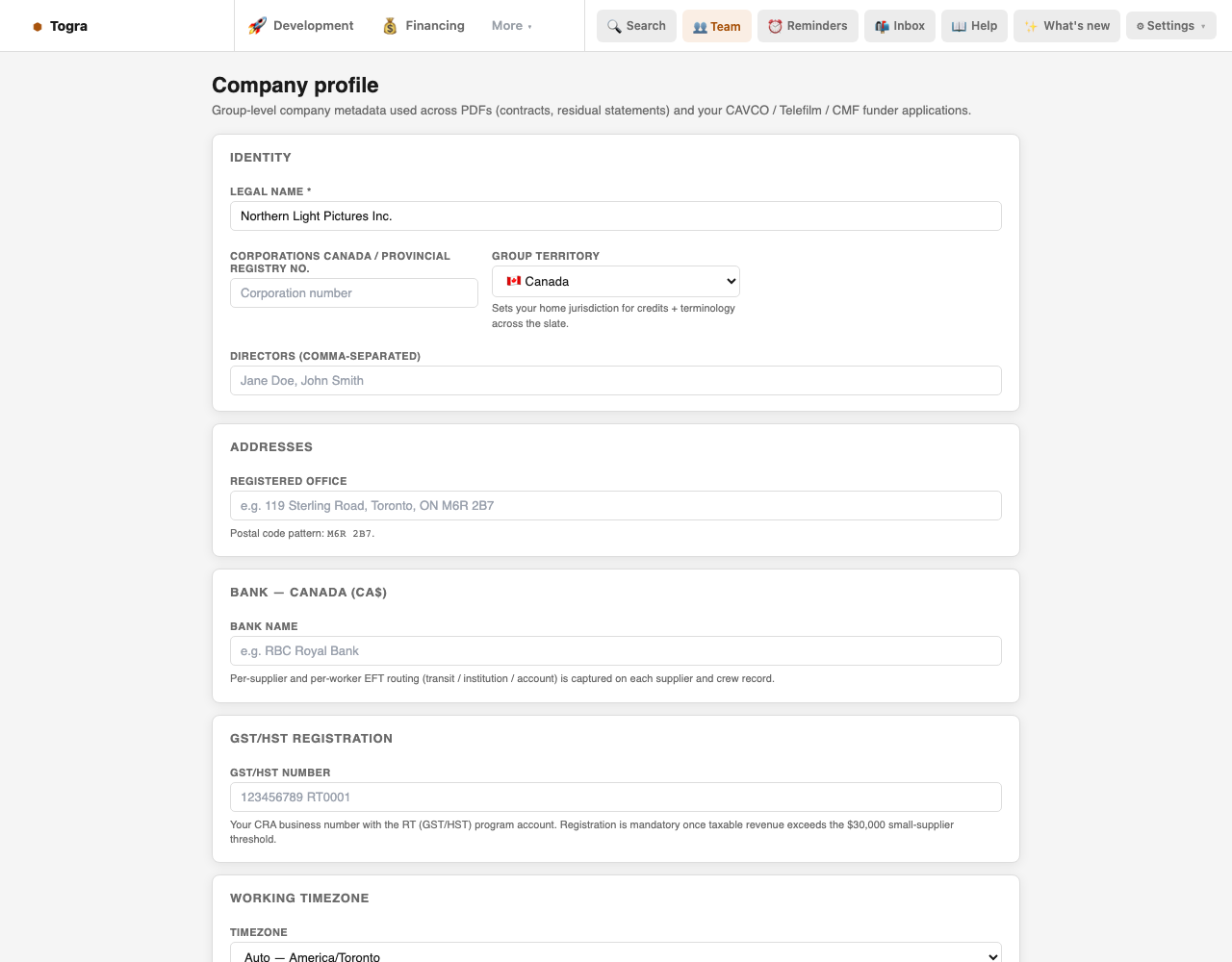Open Development via its rocket icon
This screenshot has width=1232, height=962.
click(x=257, y=26)
